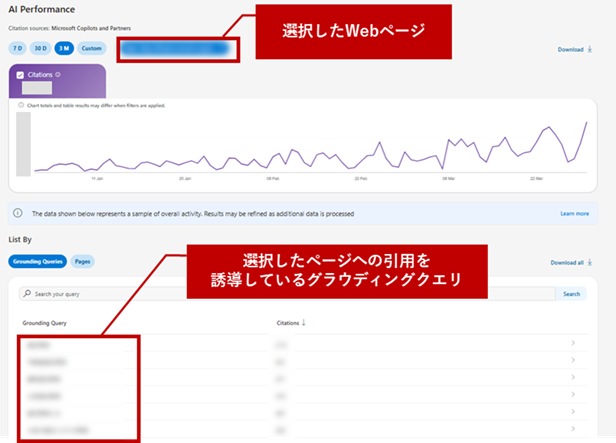
Task: Click the blurred selected web page filter
Action: pyautogui.click(x=177, y=47)
